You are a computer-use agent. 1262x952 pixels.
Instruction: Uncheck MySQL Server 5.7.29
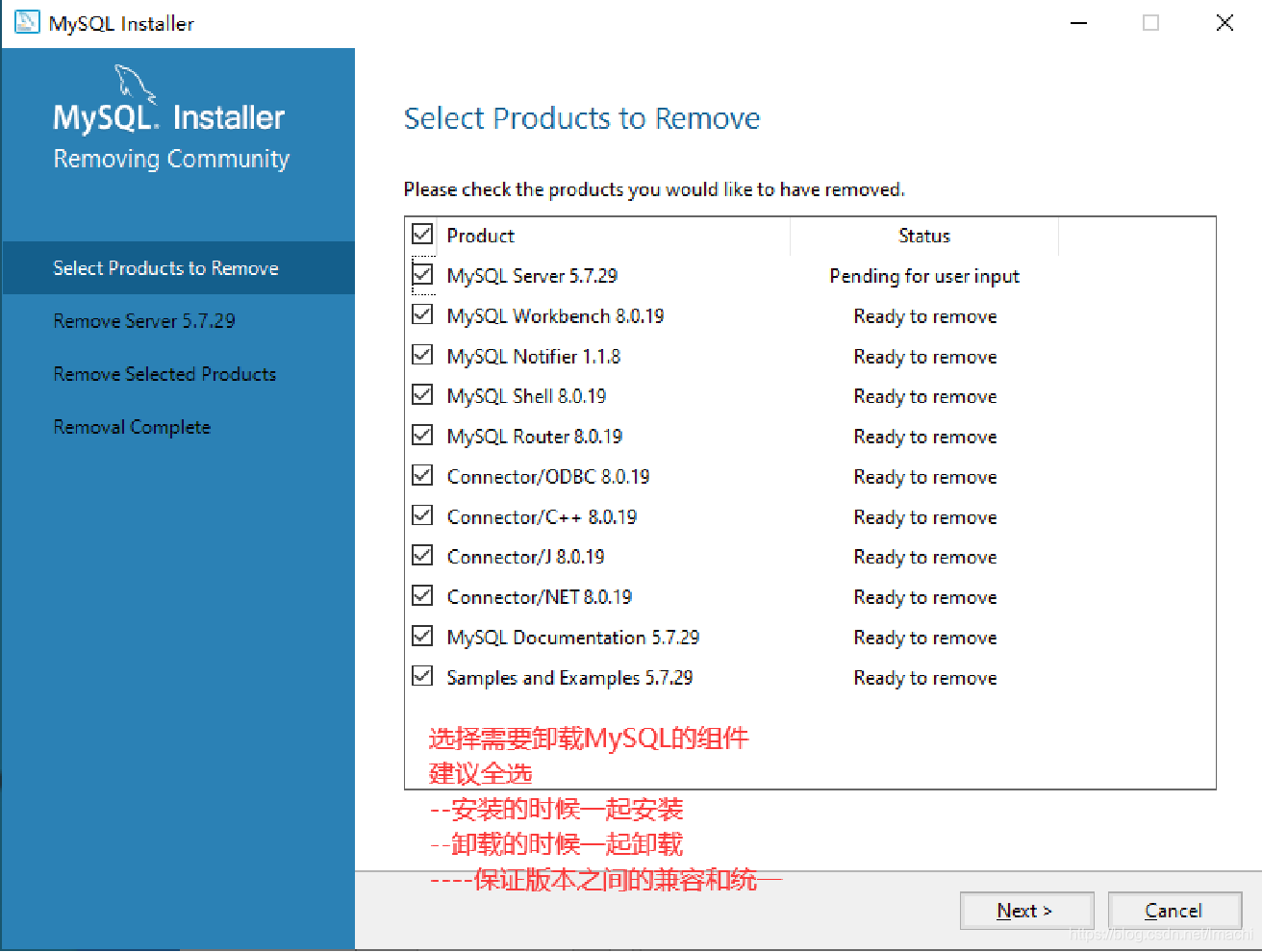tap(421, 275)
